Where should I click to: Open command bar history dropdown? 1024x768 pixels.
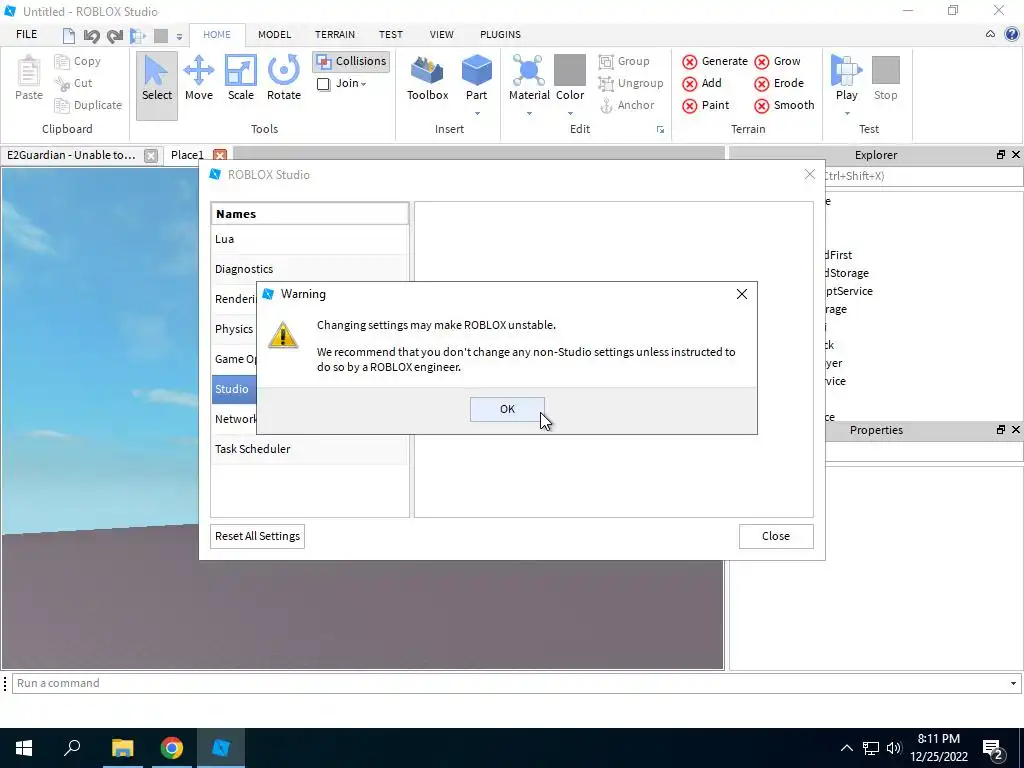[1013, 684]
